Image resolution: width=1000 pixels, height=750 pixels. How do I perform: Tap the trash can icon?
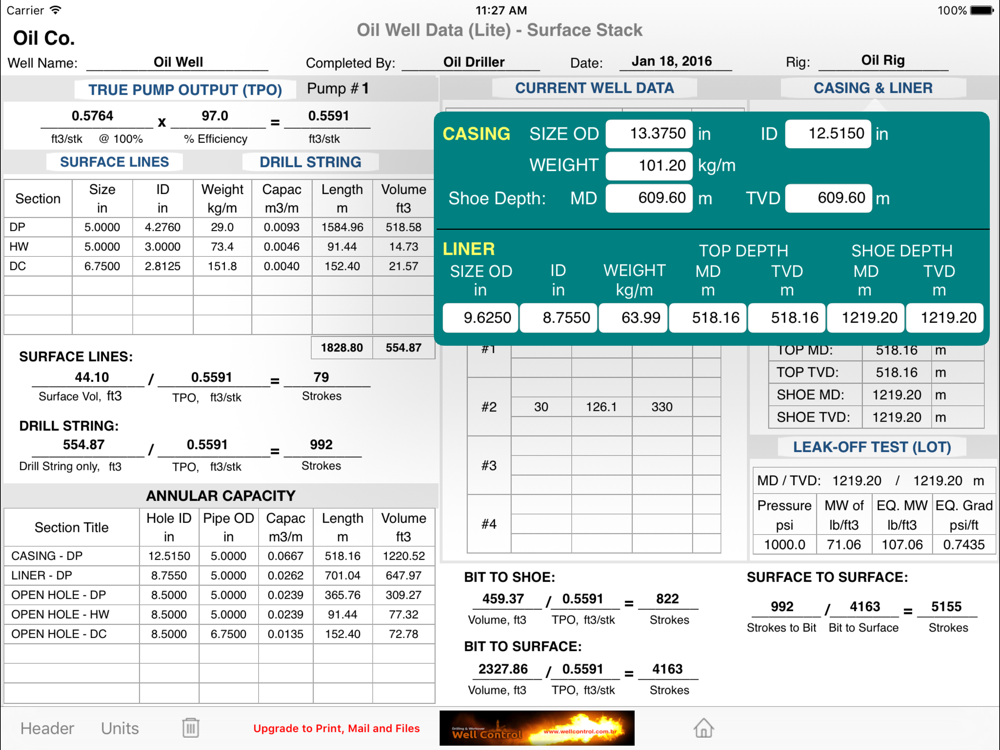point(191,728)
